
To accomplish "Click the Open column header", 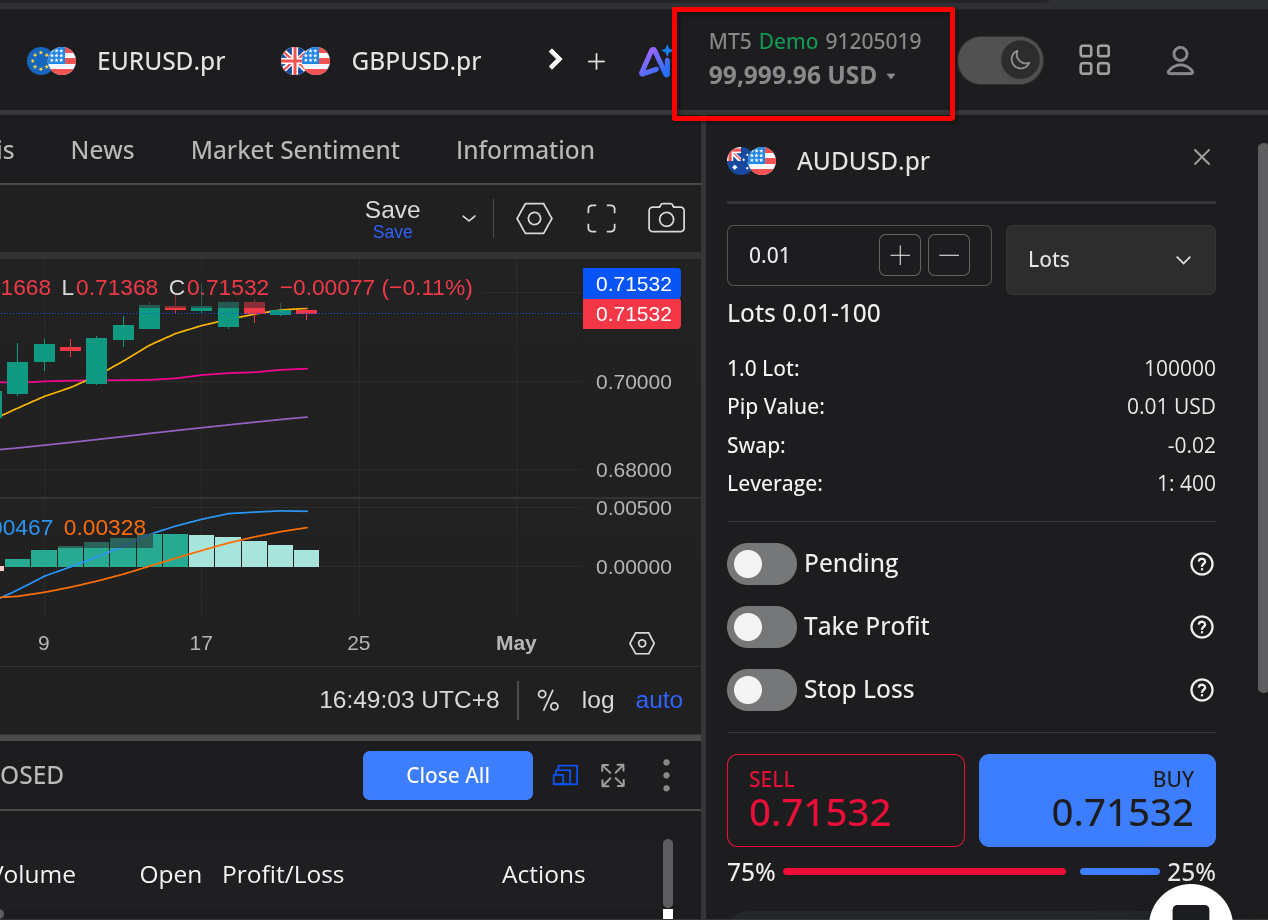I will pos(170,875).
